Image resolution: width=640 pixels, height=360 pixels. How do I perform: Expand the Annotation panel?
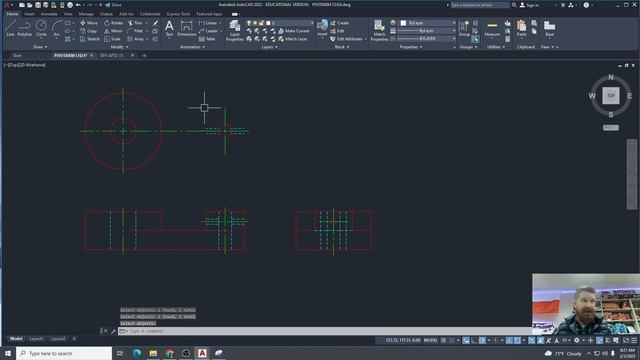(192, 47)
